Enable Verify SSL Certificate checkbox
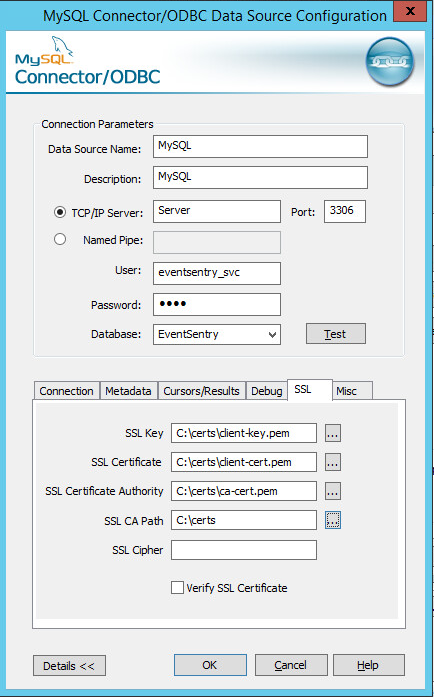 177,588
